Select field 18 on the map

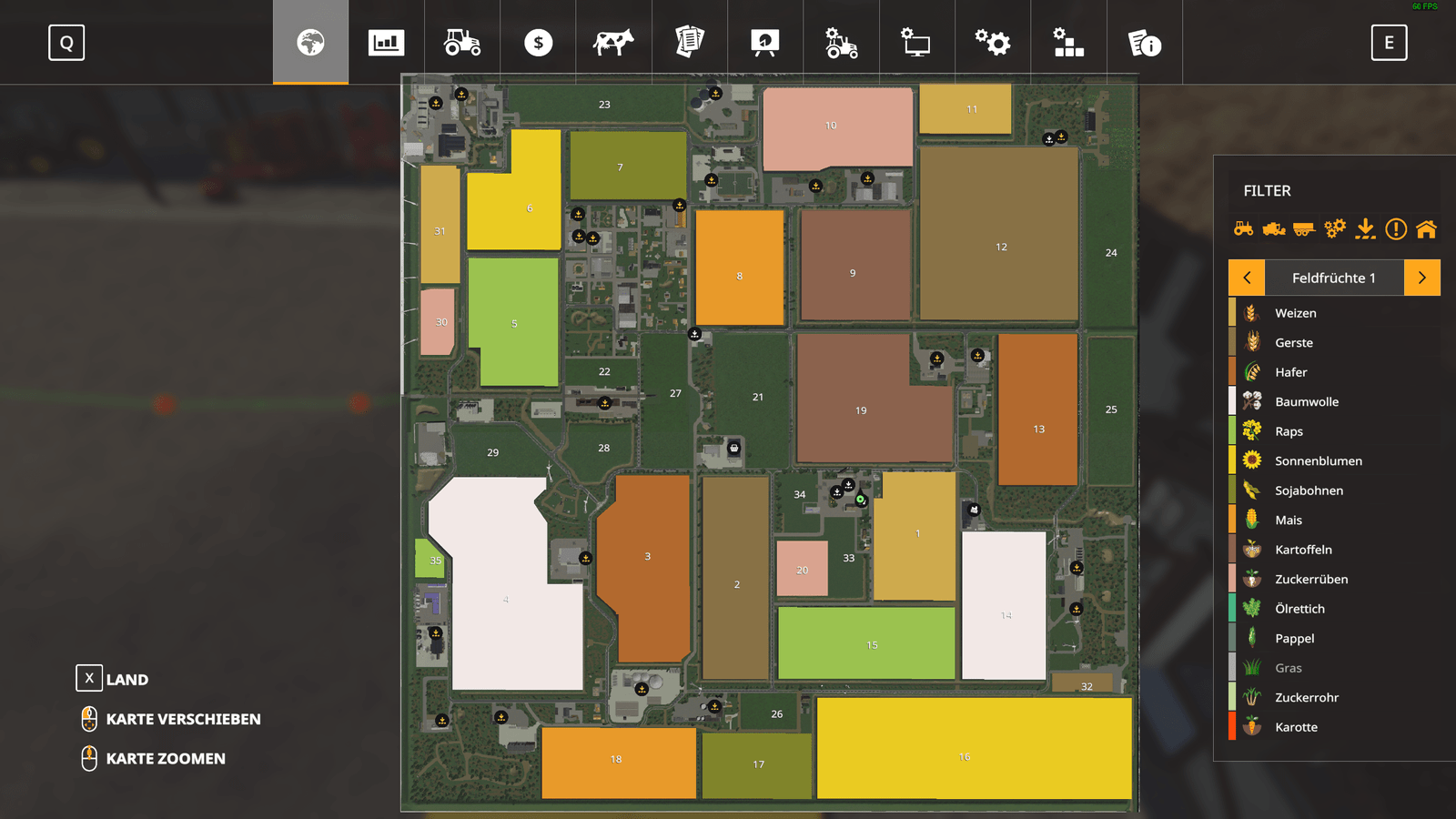coord(619,763)
